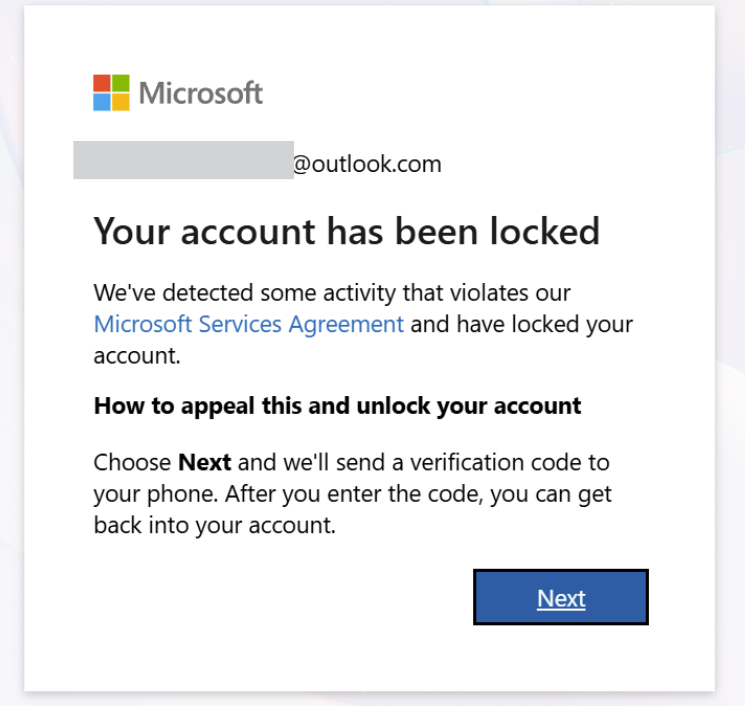This screenshot has width=745, height=706.
Task: Click the red square in Microsoft logo
Action: tap(102, 83)
